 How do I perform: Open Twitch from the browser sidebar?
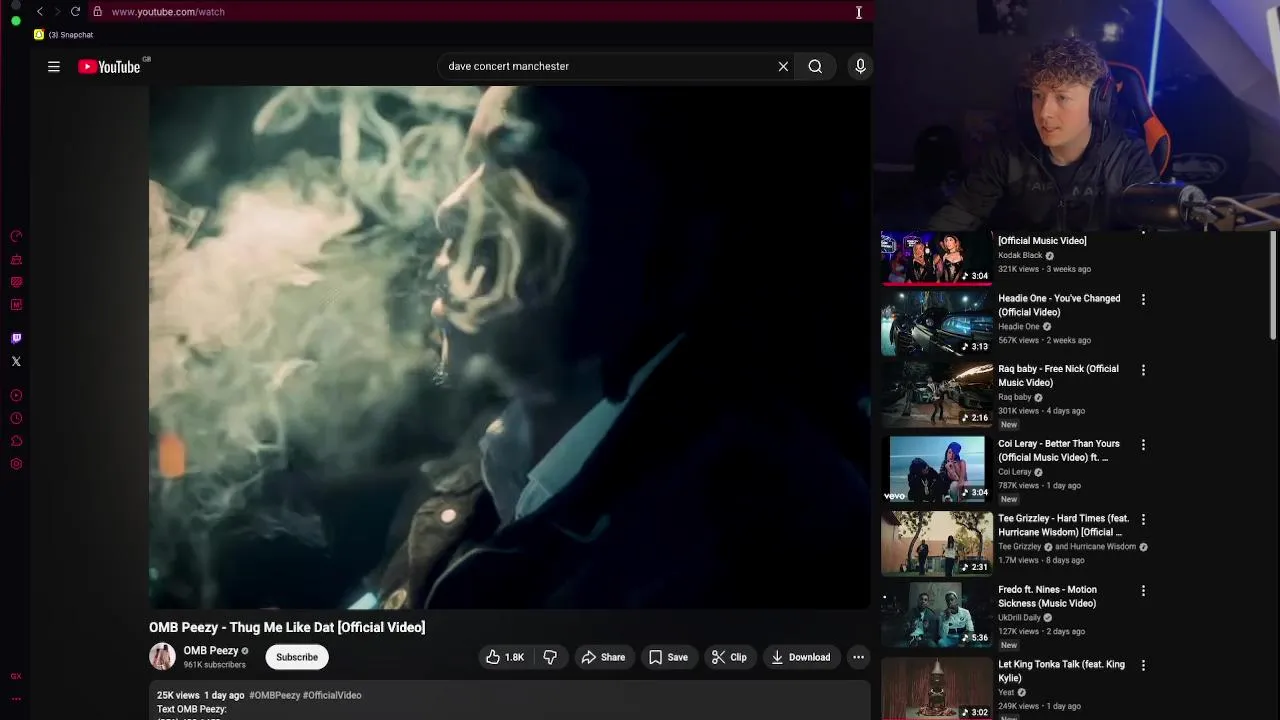click(16, 339)
